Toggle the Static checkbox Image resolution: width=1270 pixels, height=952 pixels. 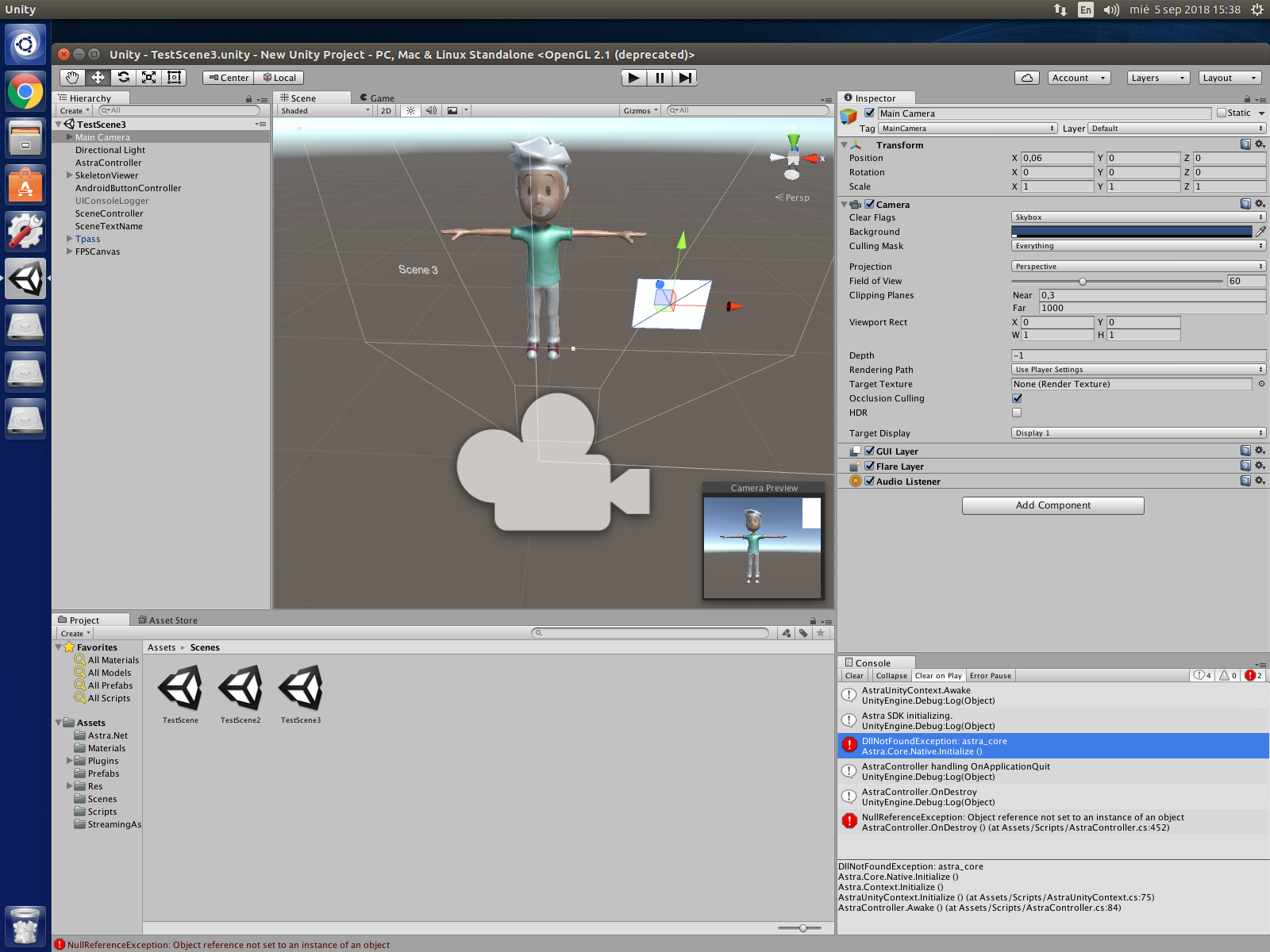[x=1222, y=113]
